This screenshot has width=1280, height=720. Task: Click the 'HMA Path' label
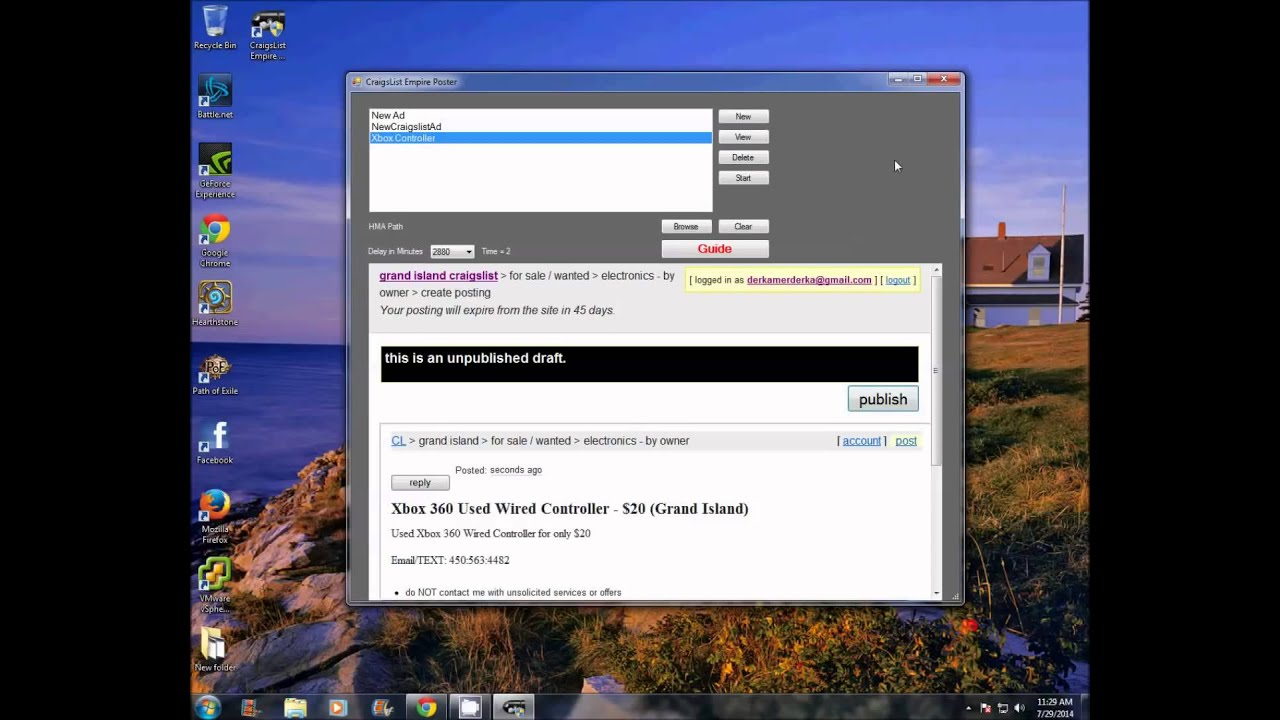click(x=386, y=227)
